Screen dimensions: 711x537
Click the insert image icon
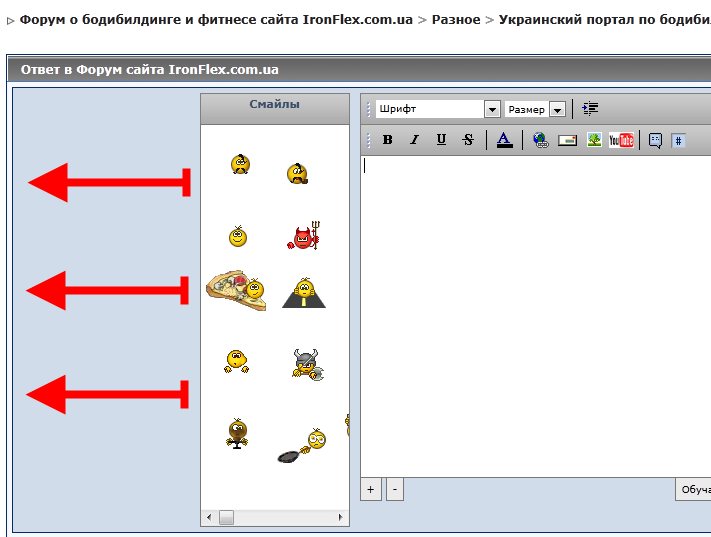(x=594, y=140)
